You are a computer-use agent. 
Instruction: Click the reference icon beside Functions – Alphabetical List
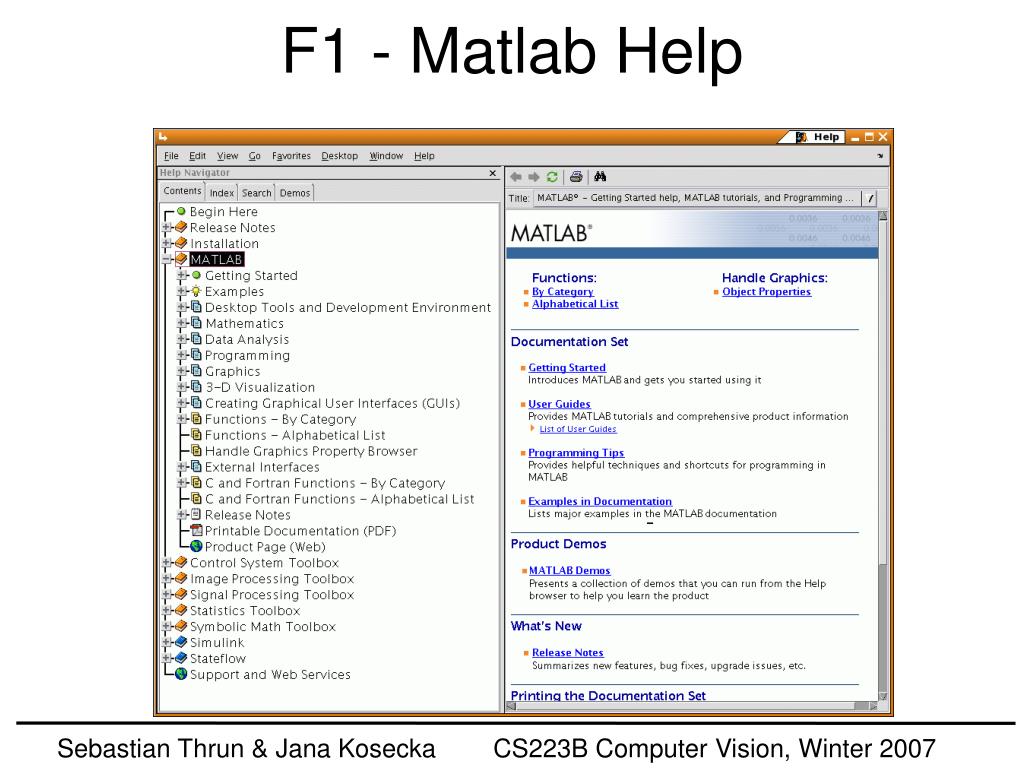196,434
